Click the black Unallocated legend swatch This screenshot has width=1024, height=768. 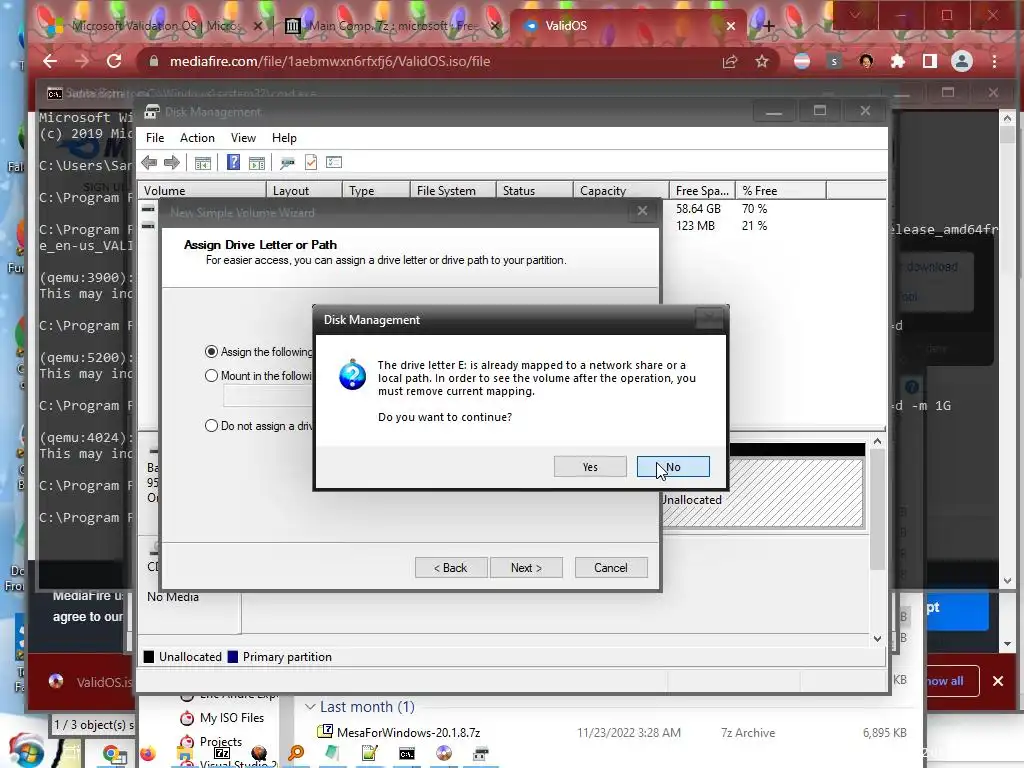149,657
